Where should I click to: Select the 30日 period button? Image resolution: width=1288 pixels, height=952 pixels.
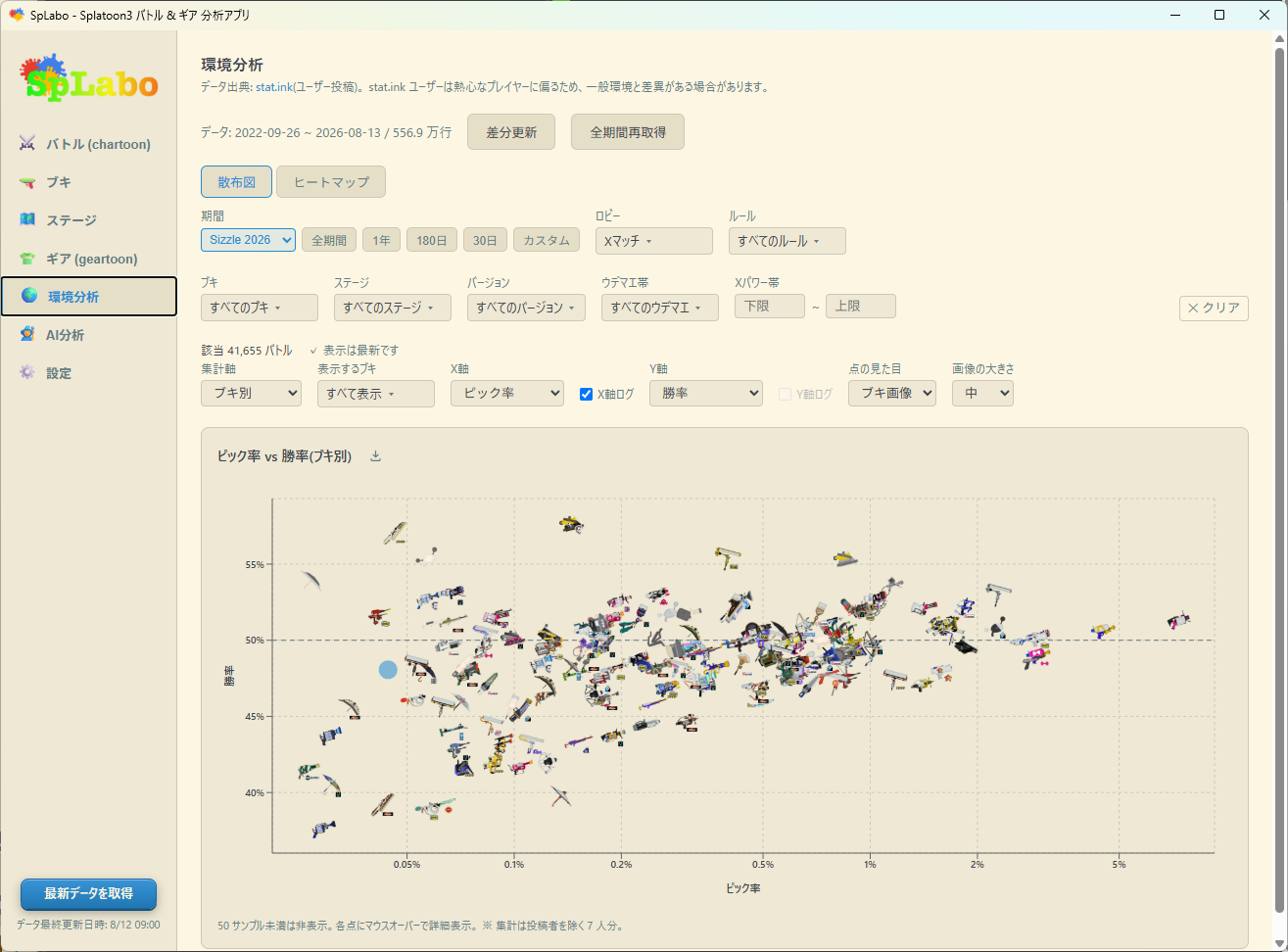pyautogui.click(x=485, y=240)
